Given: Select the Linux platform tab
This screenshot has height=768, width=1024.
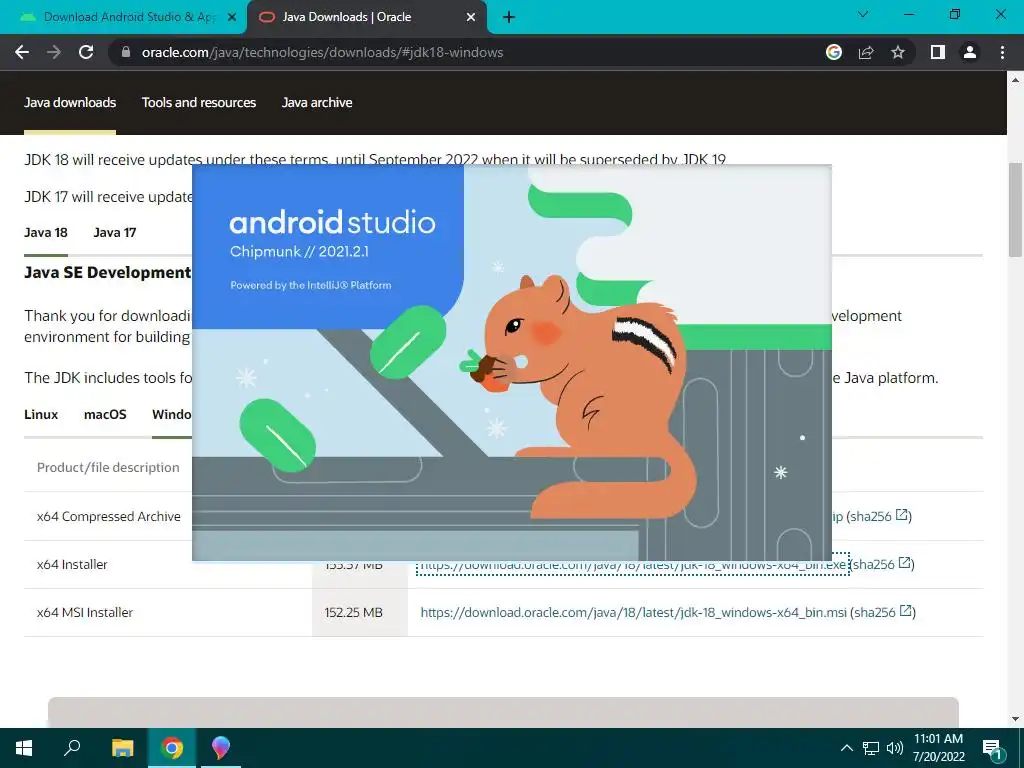Looking at the screenshot, I should point(41,415).
